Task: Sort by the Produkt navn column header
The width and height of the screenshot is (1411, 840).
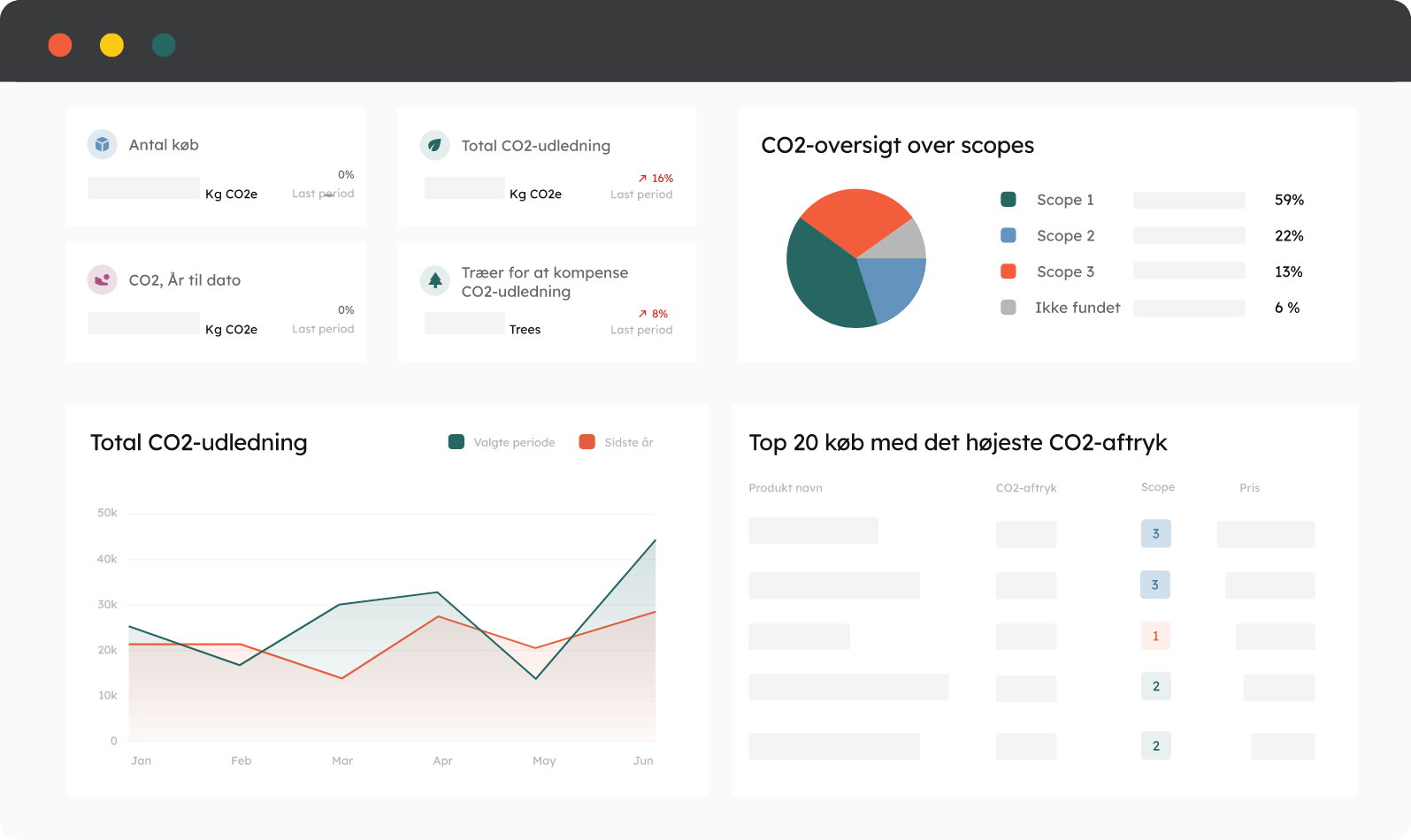Action: (786, 488)
